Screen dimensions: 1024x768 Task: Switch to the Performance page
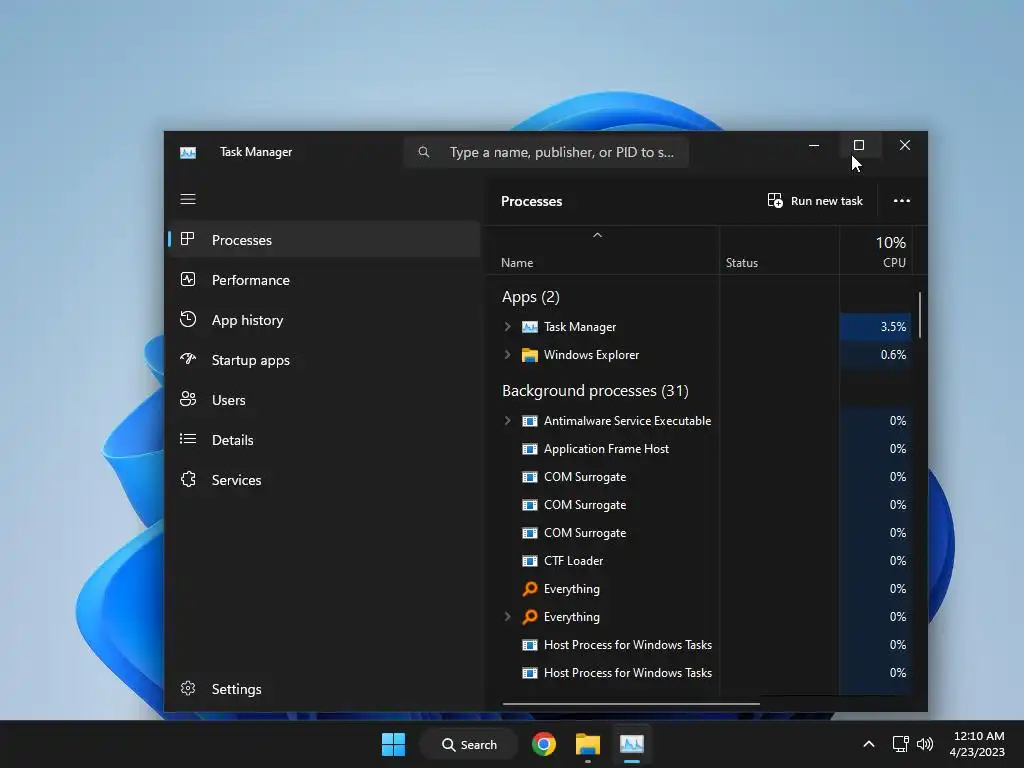[x=325, y=280]
